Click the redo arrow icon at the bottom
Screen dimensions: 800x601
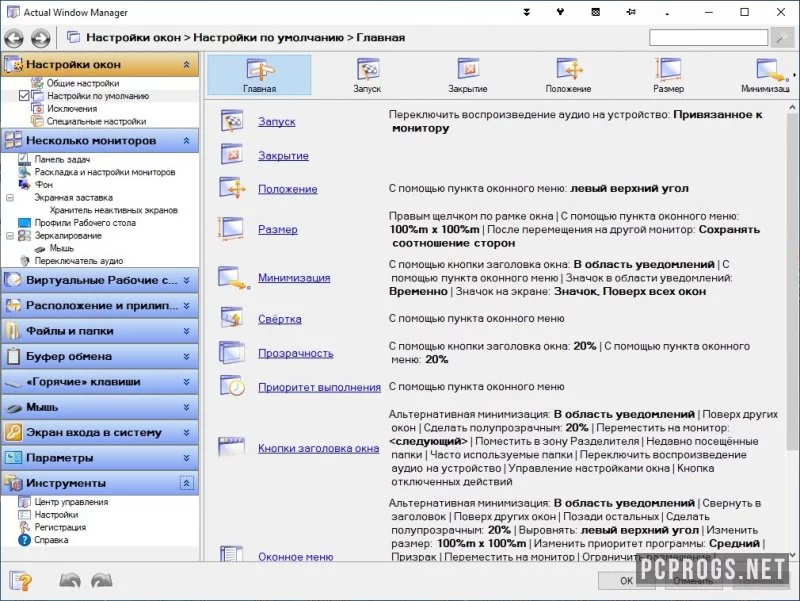coord(102,580)
